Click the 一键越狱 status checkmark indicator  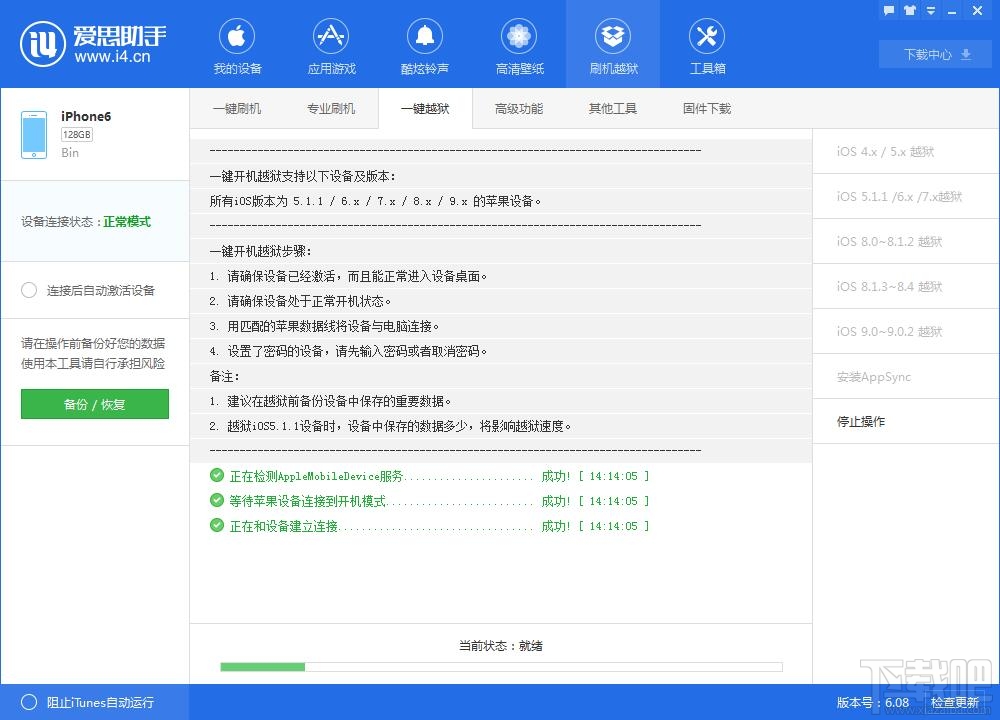click(217, 476)
